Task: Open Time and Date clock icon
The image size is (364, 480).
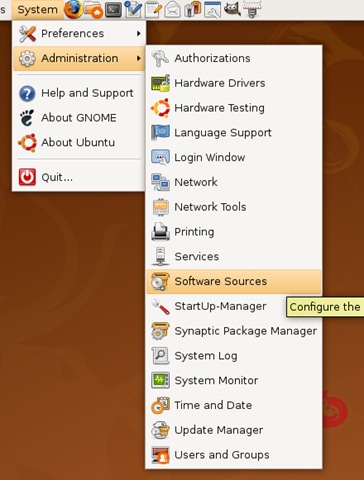Action: 160,405
